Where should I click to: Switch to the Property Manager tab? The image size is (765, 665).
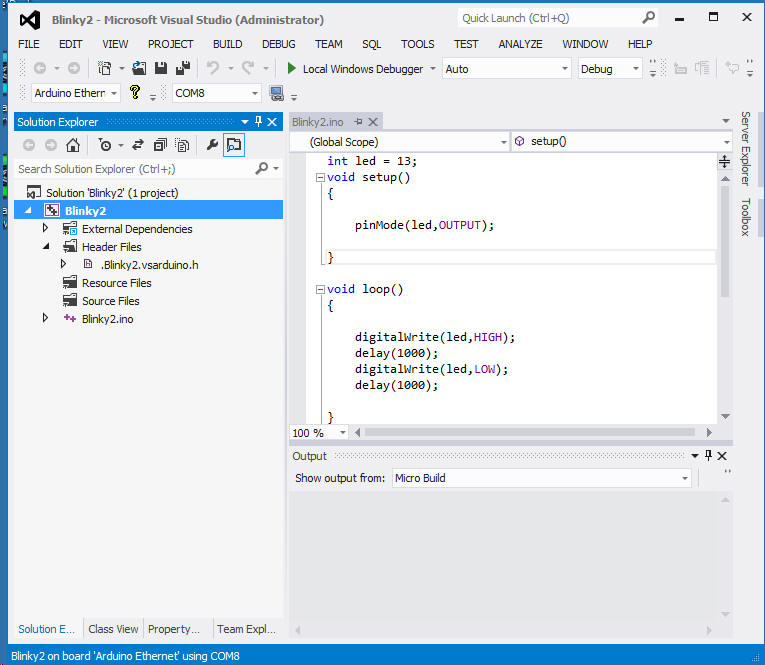[174, 629]
